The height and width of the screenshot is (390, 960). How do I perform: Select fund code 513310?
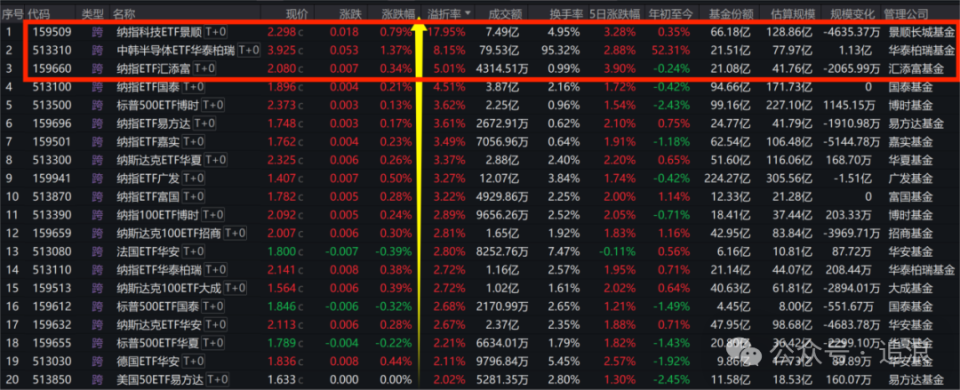(52, 50)
